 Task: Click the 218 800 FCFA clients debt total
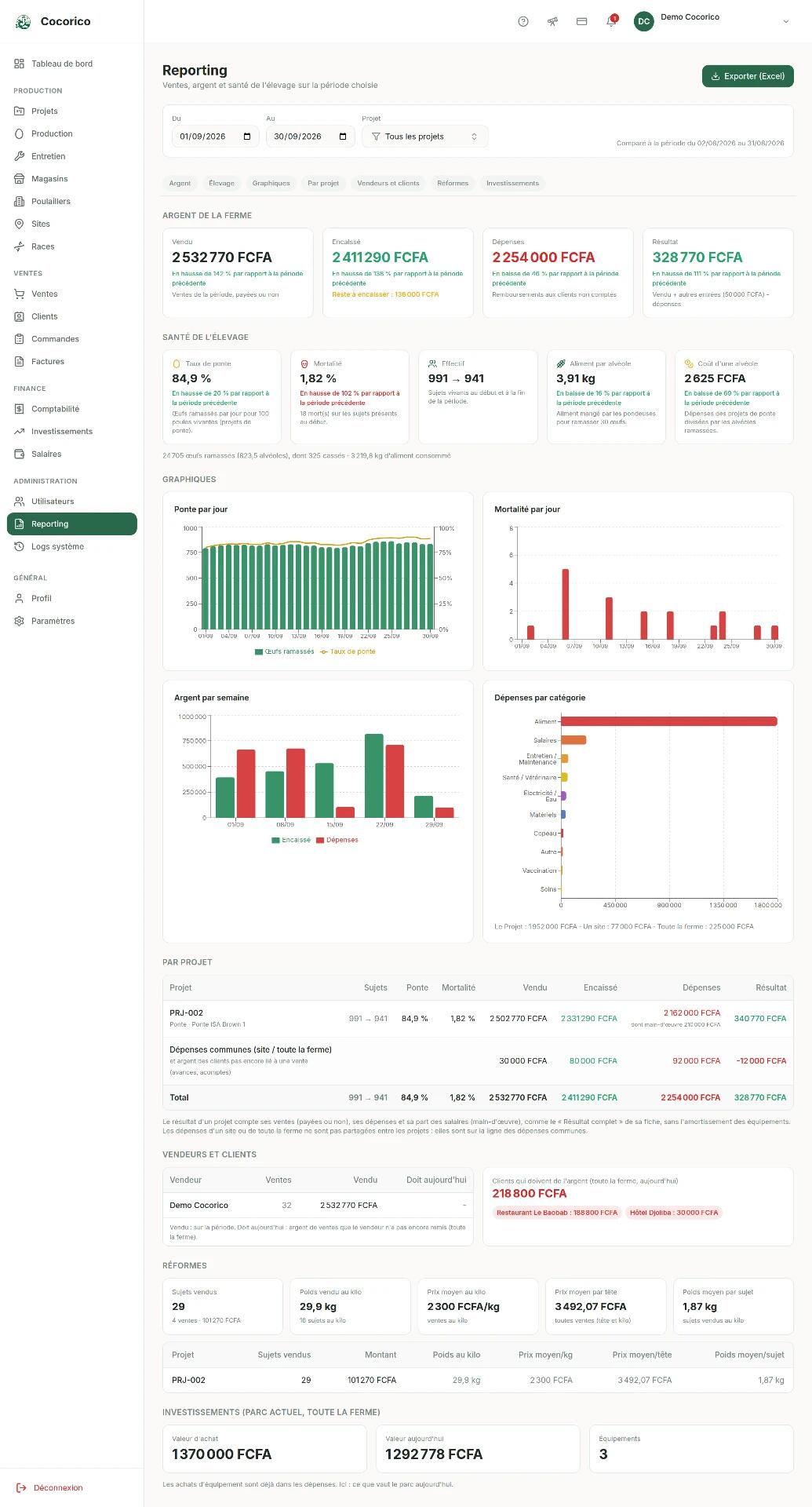530,1193
